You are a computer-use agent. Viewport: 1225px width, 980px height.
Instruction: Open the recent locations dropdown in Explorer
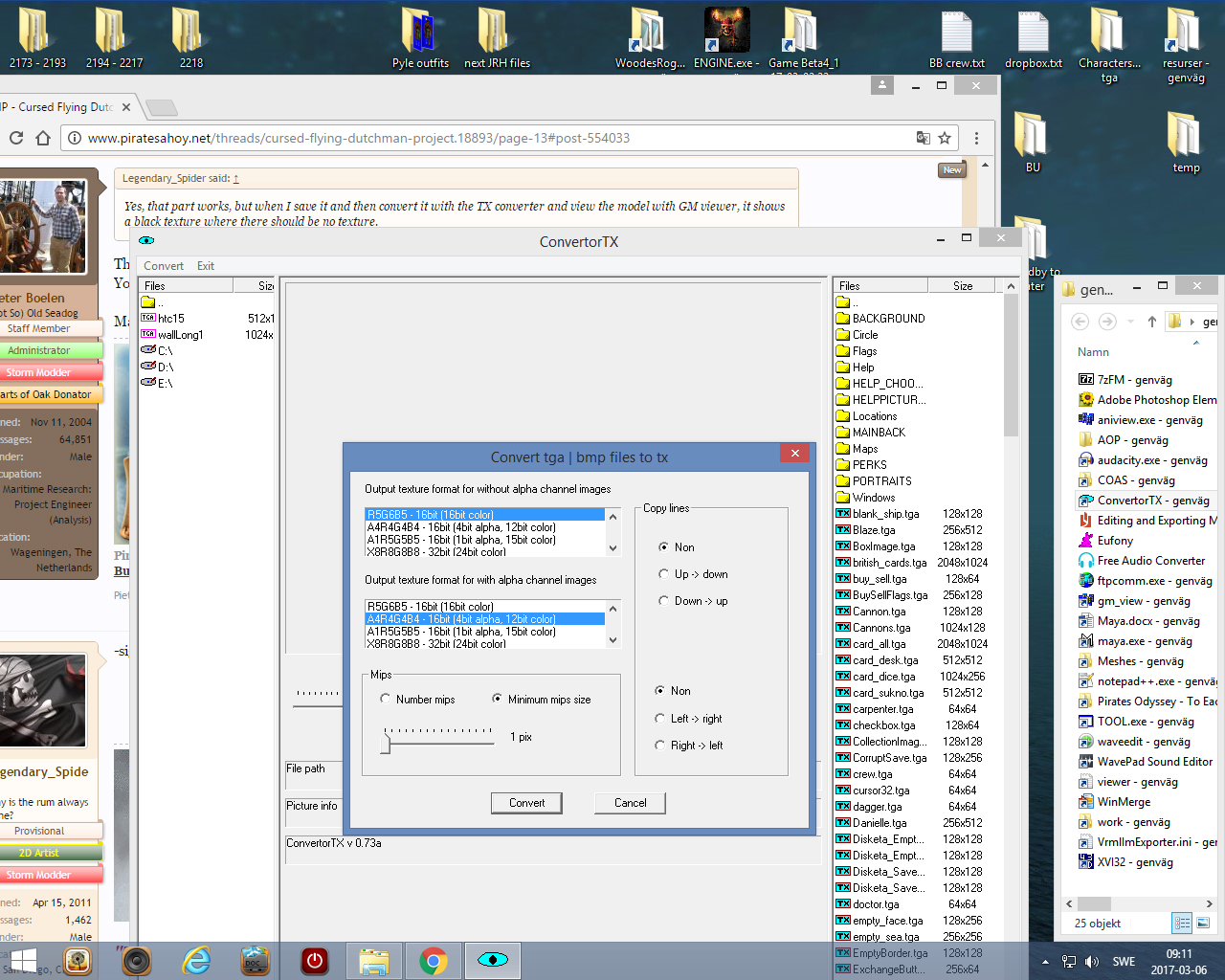point(1130,322)
